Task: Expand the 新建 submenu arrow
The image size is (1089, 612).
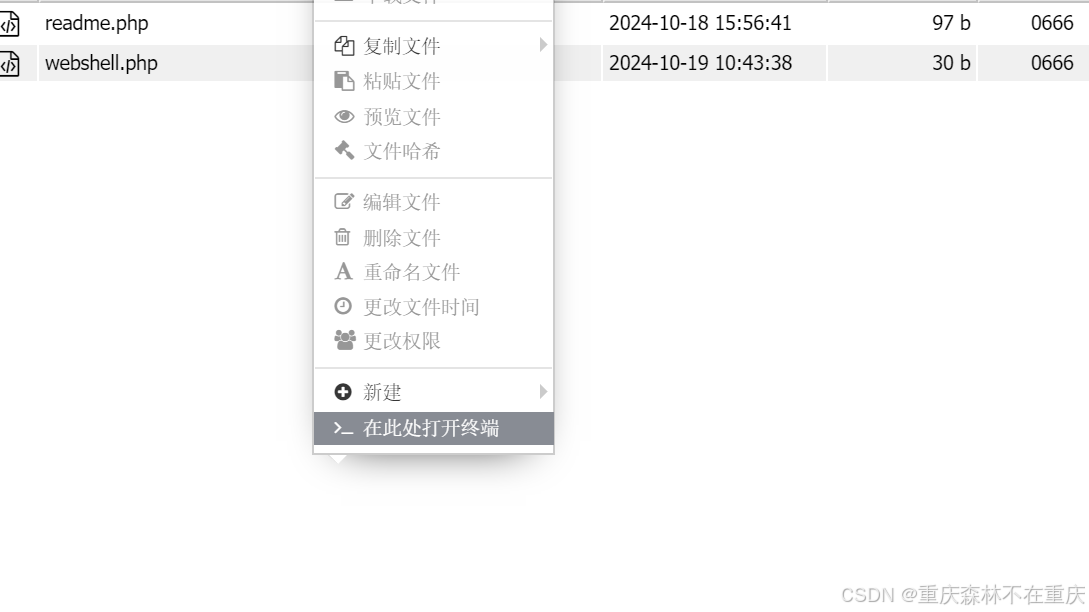Action: [x=543, y=392]
